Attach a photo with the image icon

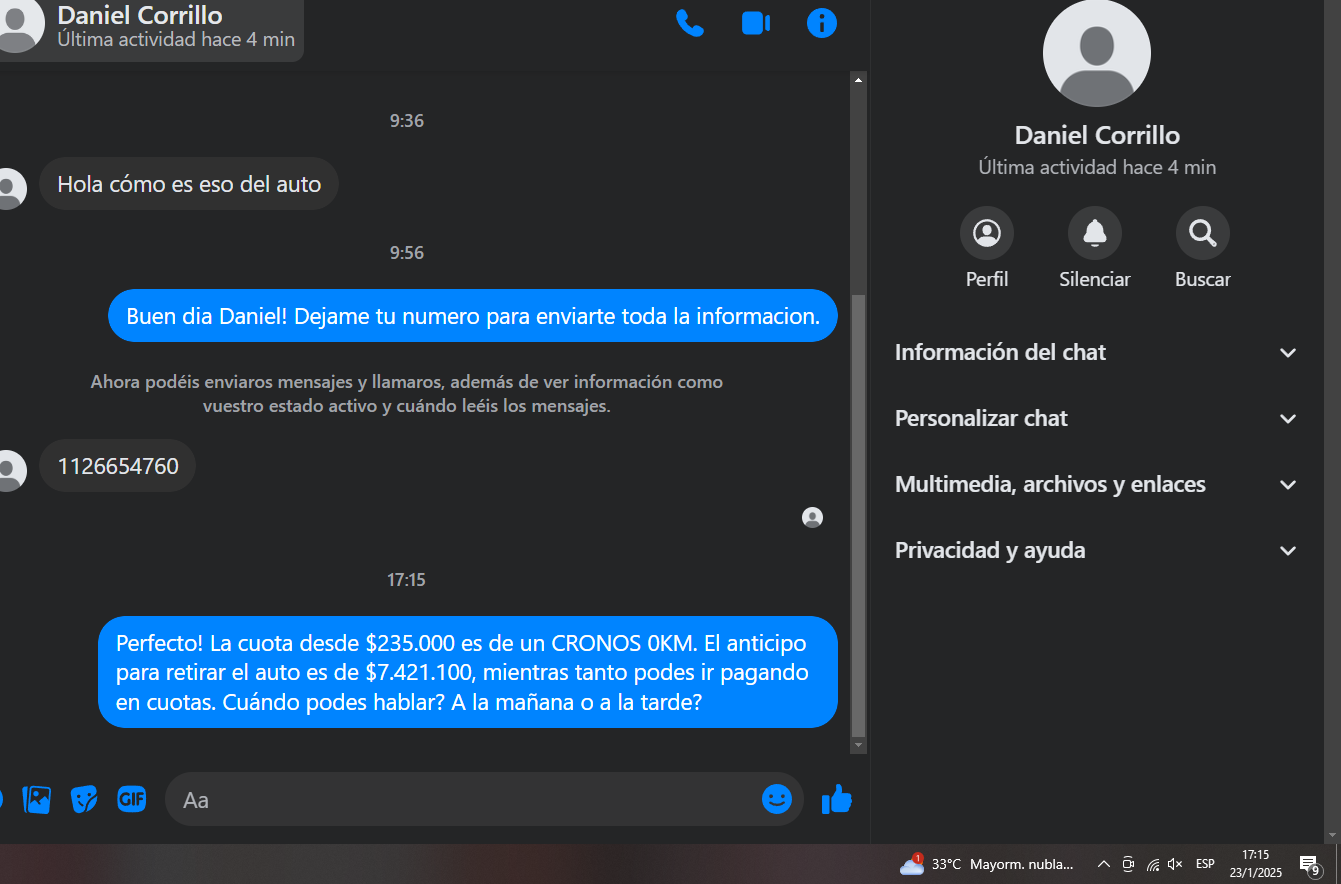tap(37, 799)
